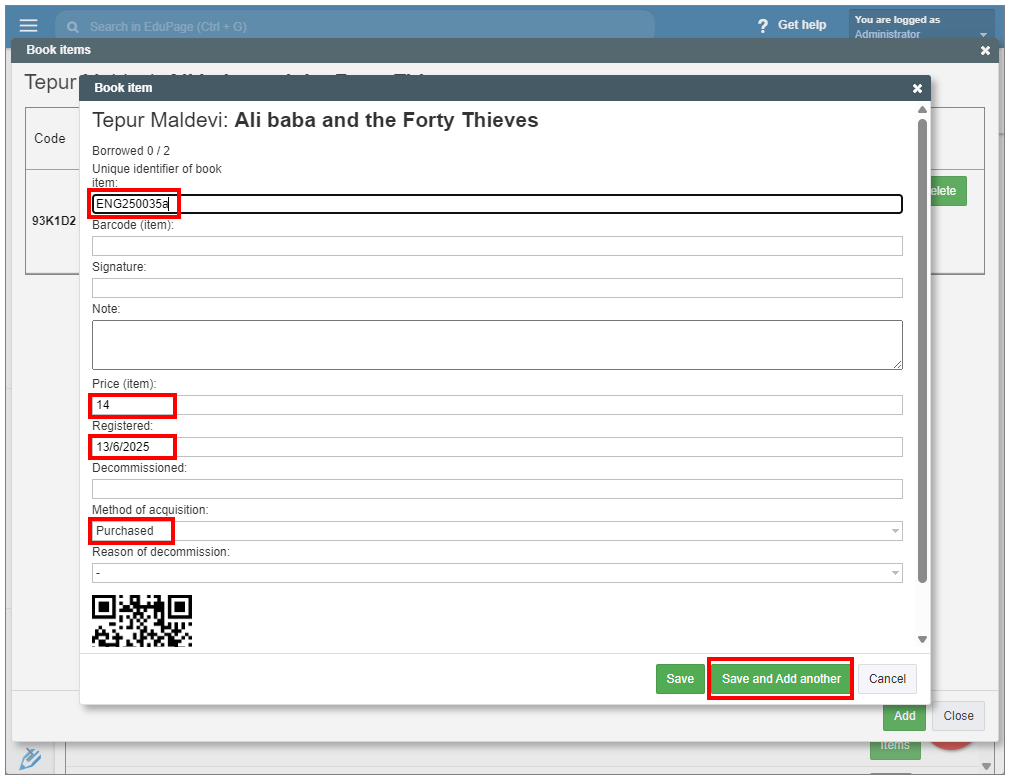Focus the Signature text field
The height and width of the screenshot is (780, 1010).
(x=497, y=288)
